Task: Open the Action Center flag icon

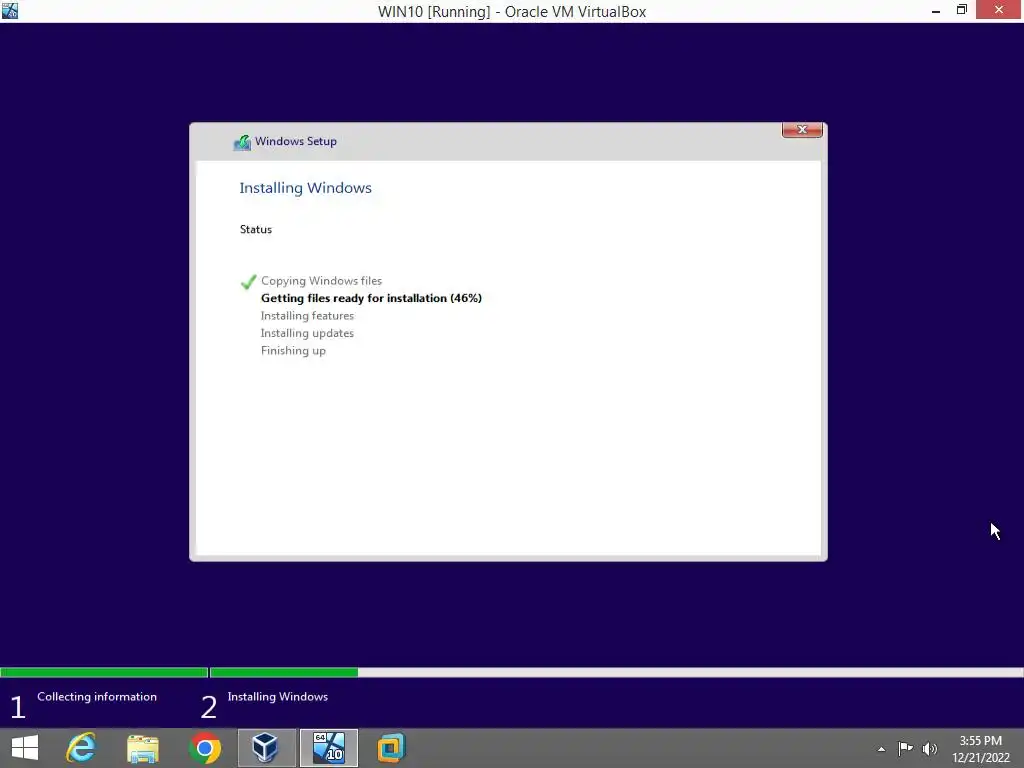Action: [x=905, y=748]
